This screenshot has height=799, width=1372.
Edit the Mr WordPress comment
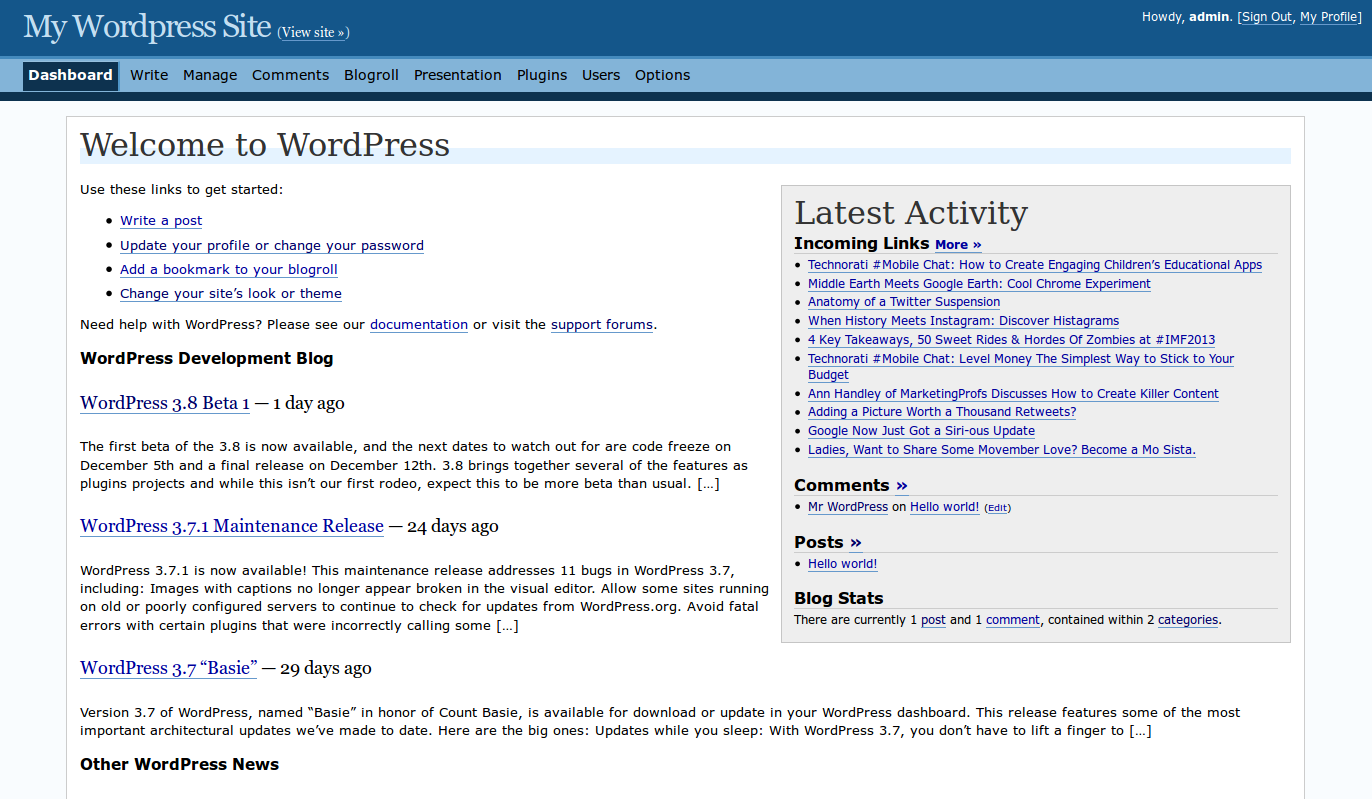[x=998, y=508]
